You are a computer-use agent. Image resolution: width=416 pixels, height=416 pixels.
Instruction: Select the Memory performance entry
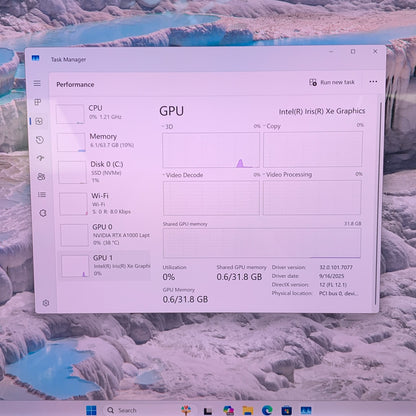(x=104, y=142)
